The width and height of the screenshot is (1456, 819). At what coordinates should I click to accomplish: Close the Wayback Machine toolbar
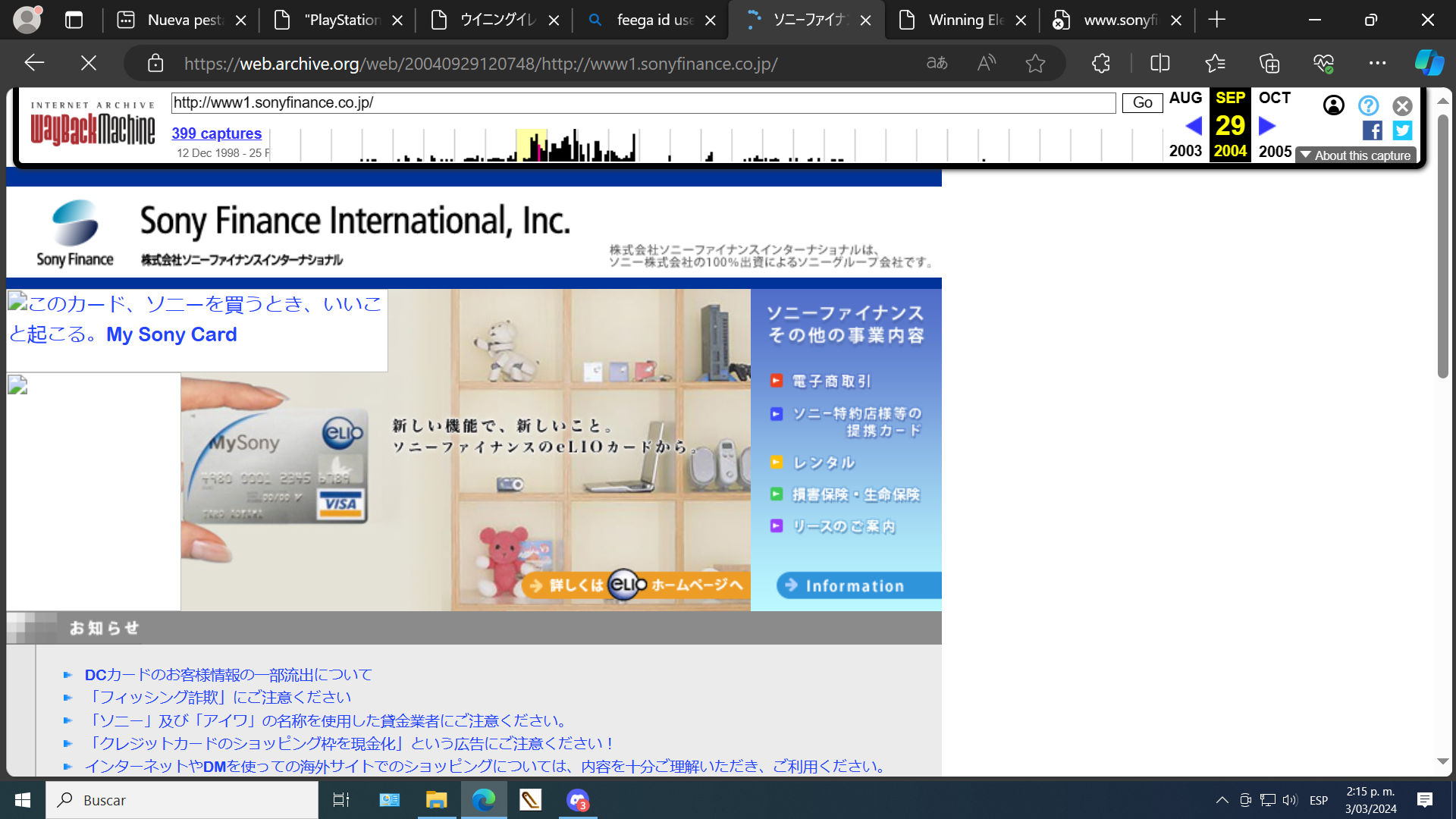click(x=1403, y=105)
